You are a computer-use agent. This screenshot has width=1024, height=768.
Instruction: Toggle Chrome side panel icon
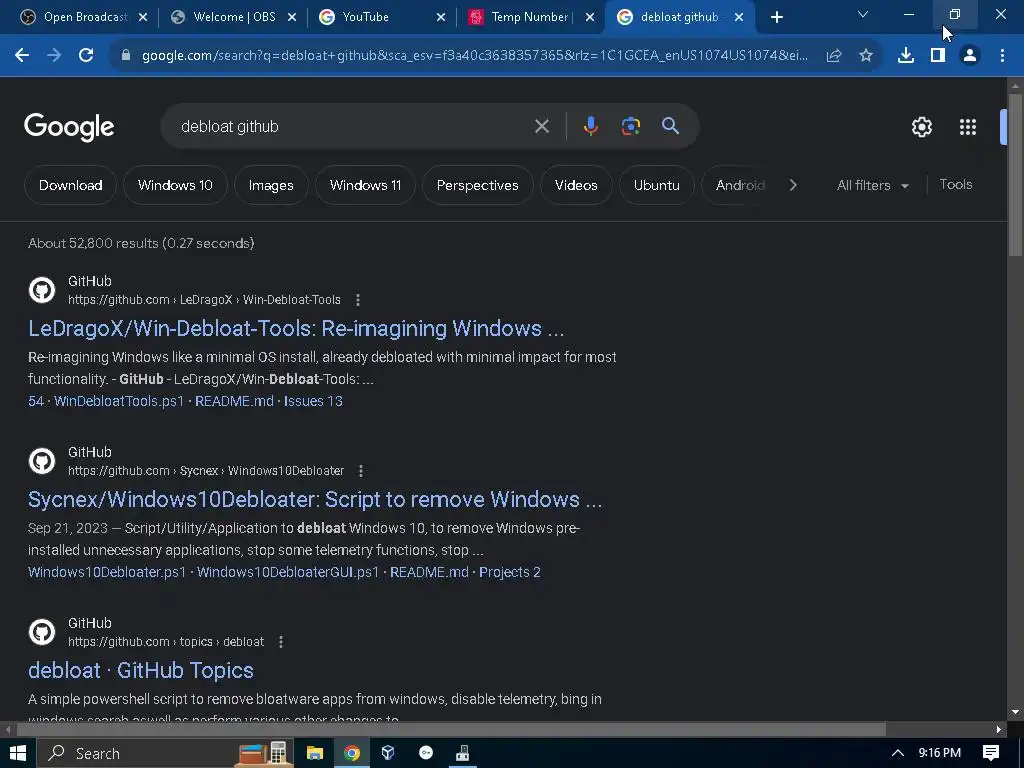[938, 56]
